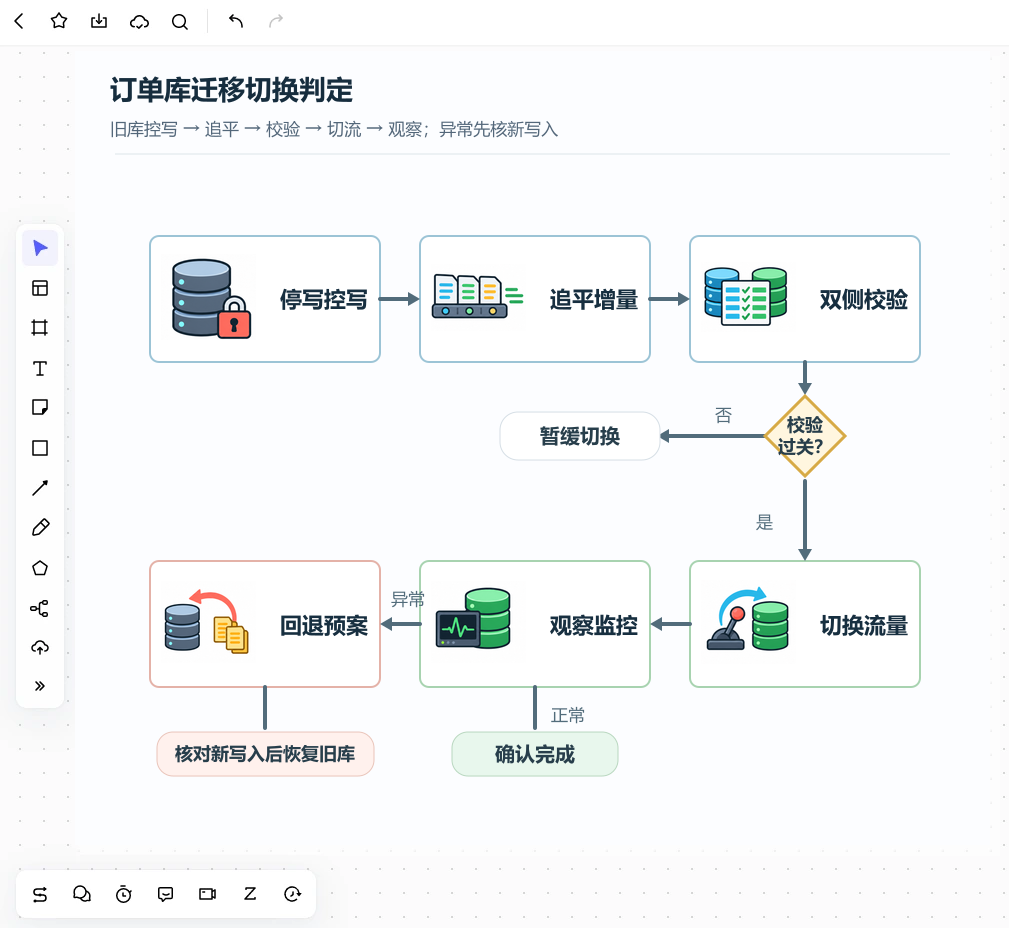Select the 停写控写 flowchart node

(x=265, y=299)
